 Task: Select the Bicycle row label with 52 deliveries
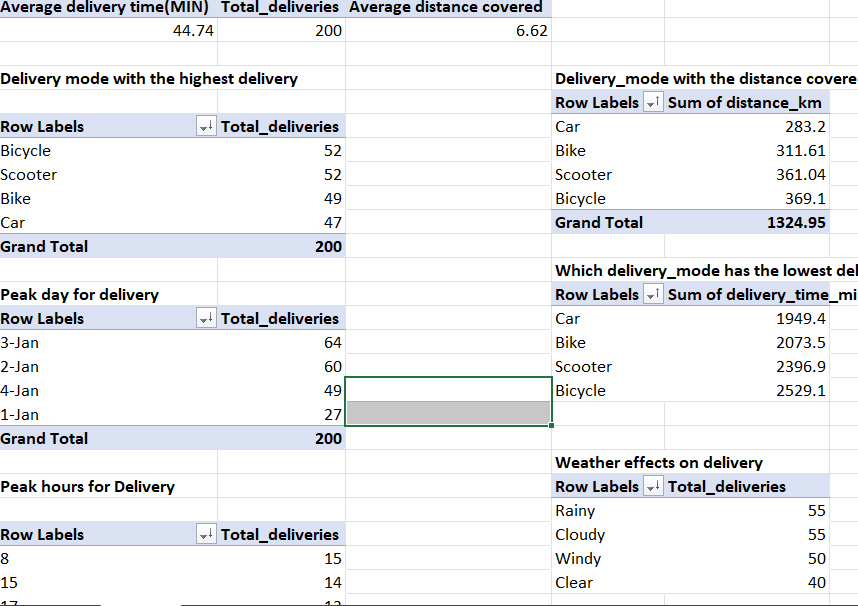[108, 151]
